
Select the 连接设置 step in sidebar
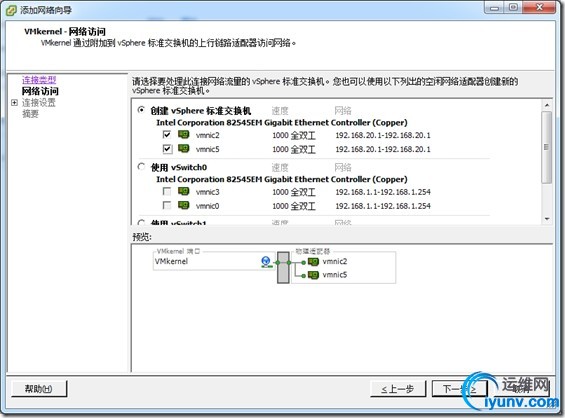(x=39, y=103)
